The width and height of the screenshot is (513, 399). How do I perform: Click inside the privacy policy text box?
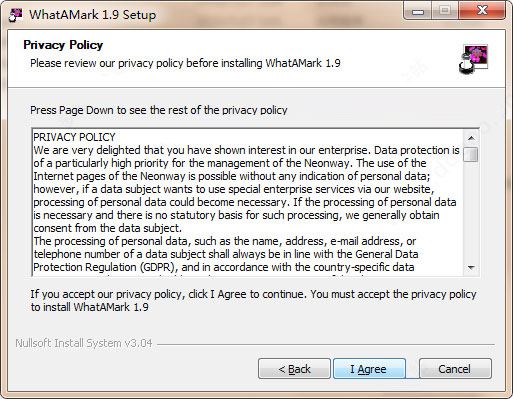pyautogui.click(x=248, y=202)
